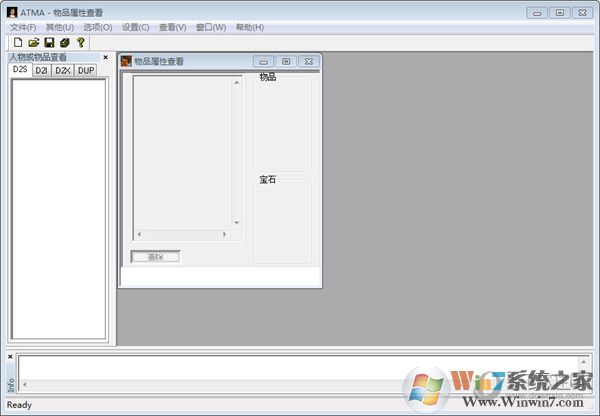
Task: Open the 设置(C) menu
Action: click(x=135, y=28)
